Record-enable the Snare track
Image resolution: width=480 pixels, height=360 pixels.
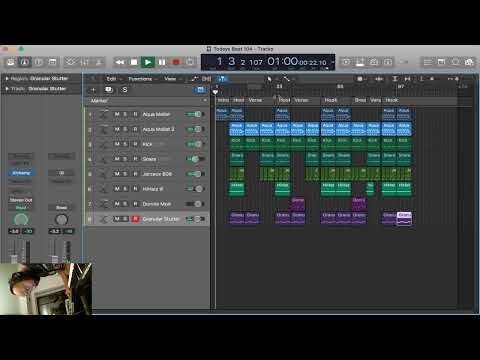(x=135, y=159)
